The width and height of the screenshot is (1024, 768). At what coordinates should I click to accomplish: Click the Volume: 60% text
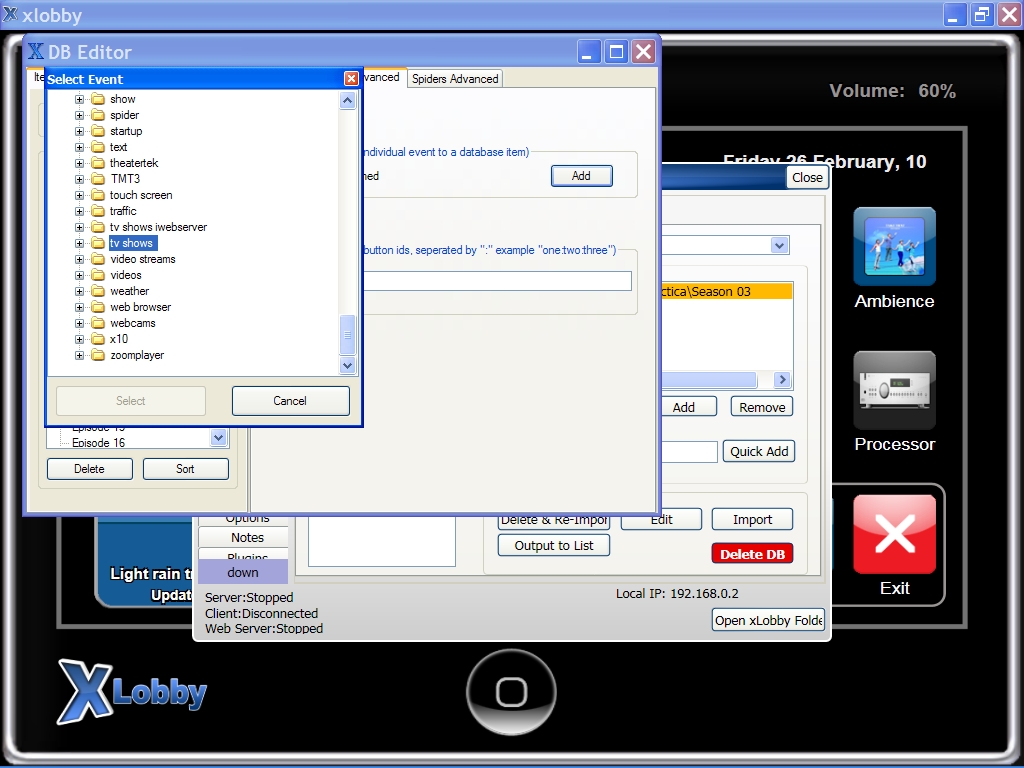(892, 91)
